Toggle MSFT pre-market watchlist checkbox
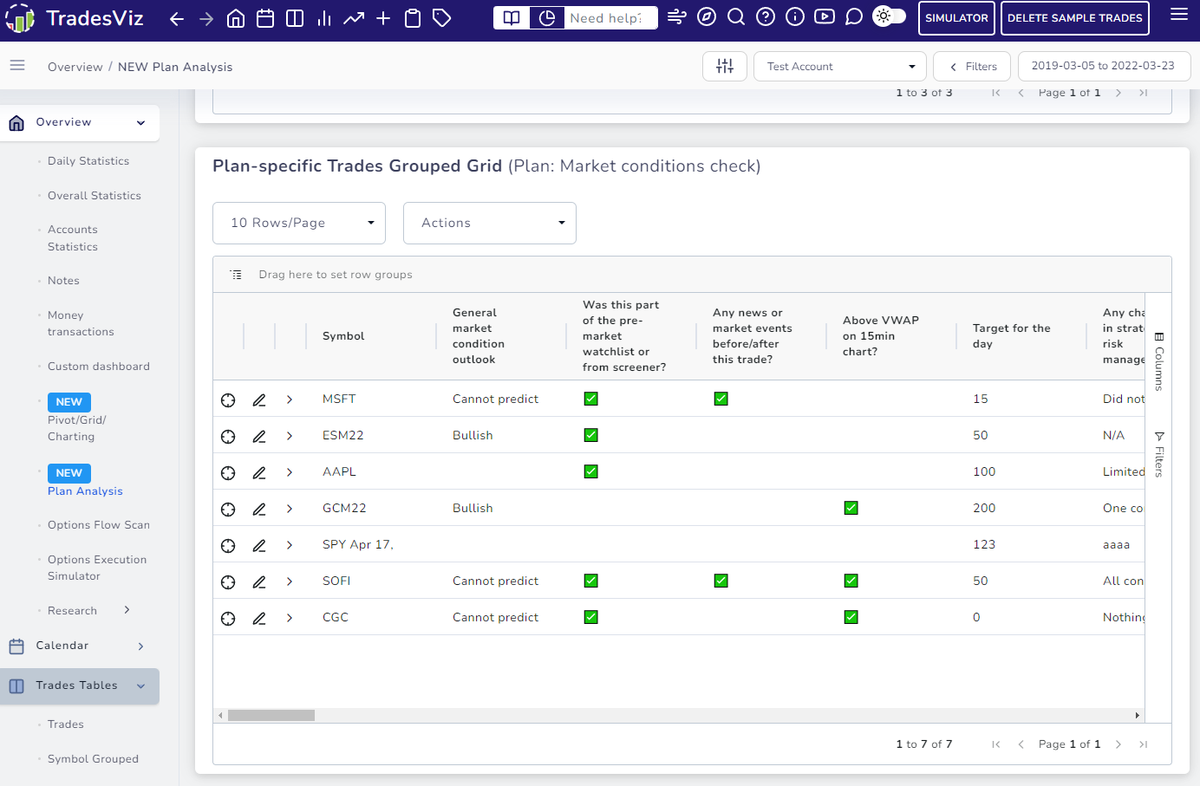 point(590,399)
